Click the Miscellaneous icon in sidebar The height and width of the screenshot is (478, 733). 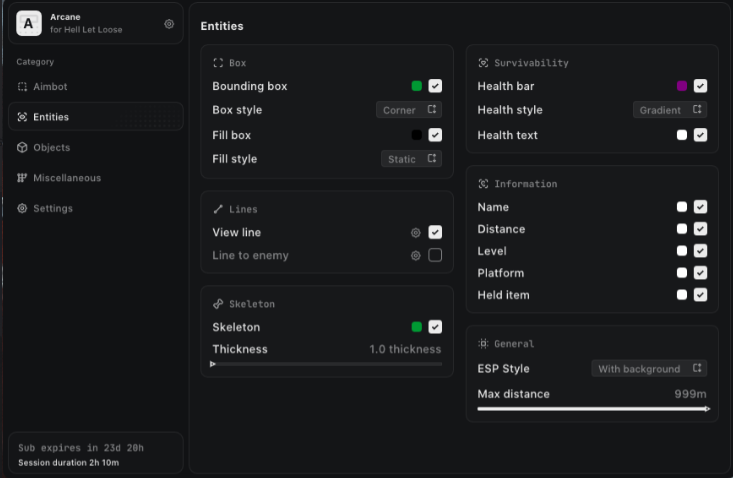click(x=23, y=178)
